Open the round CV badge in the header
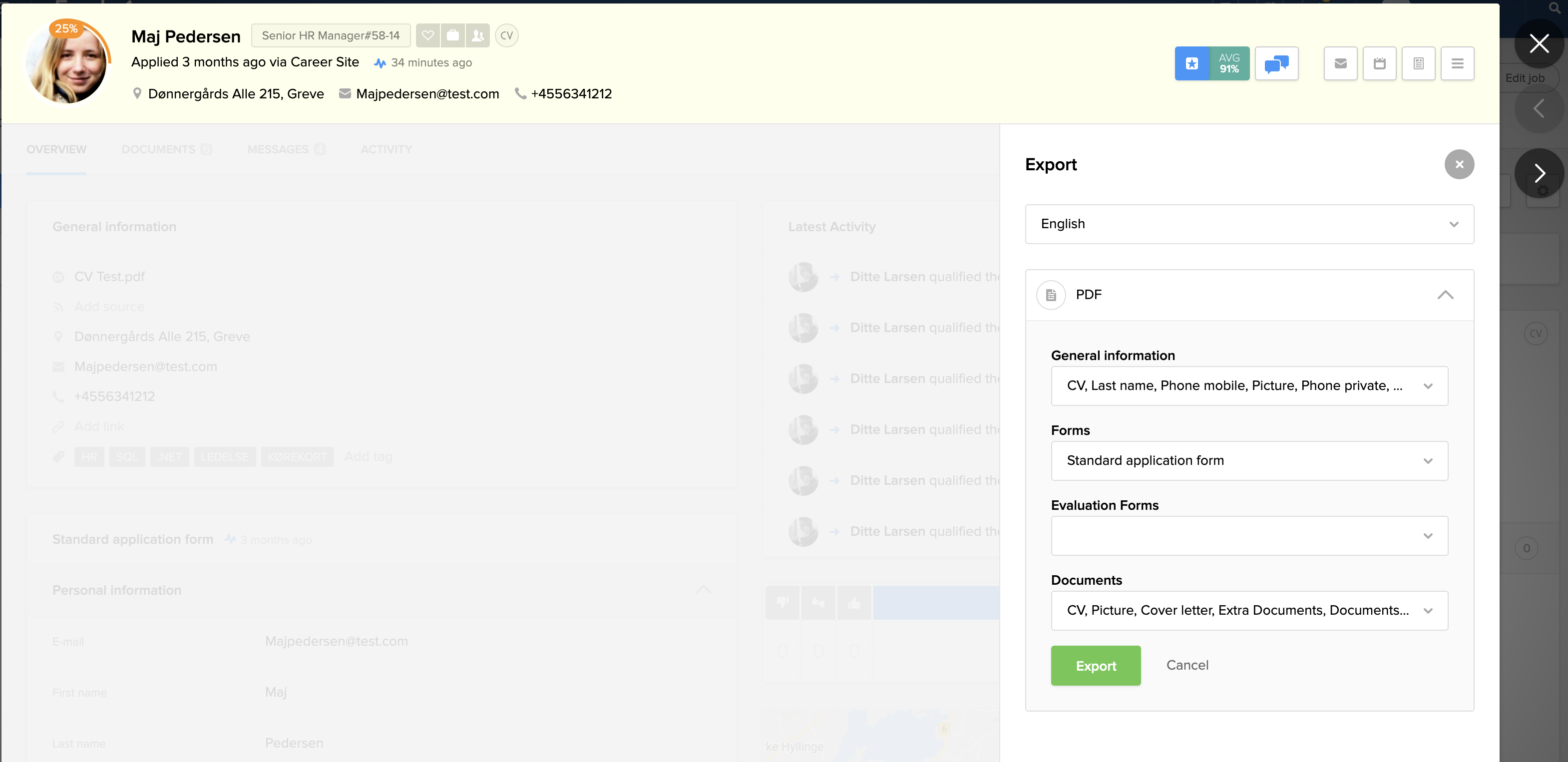This screenshot has width=1568, height=762. click(506, 35)
